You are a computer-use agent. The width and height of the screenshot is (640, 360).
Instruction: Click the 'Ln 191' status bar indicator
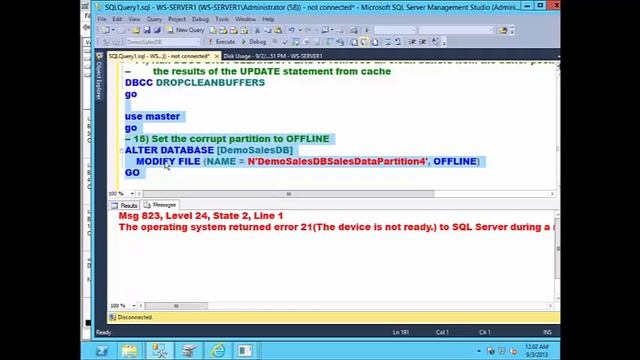click(x=400, y=332)
